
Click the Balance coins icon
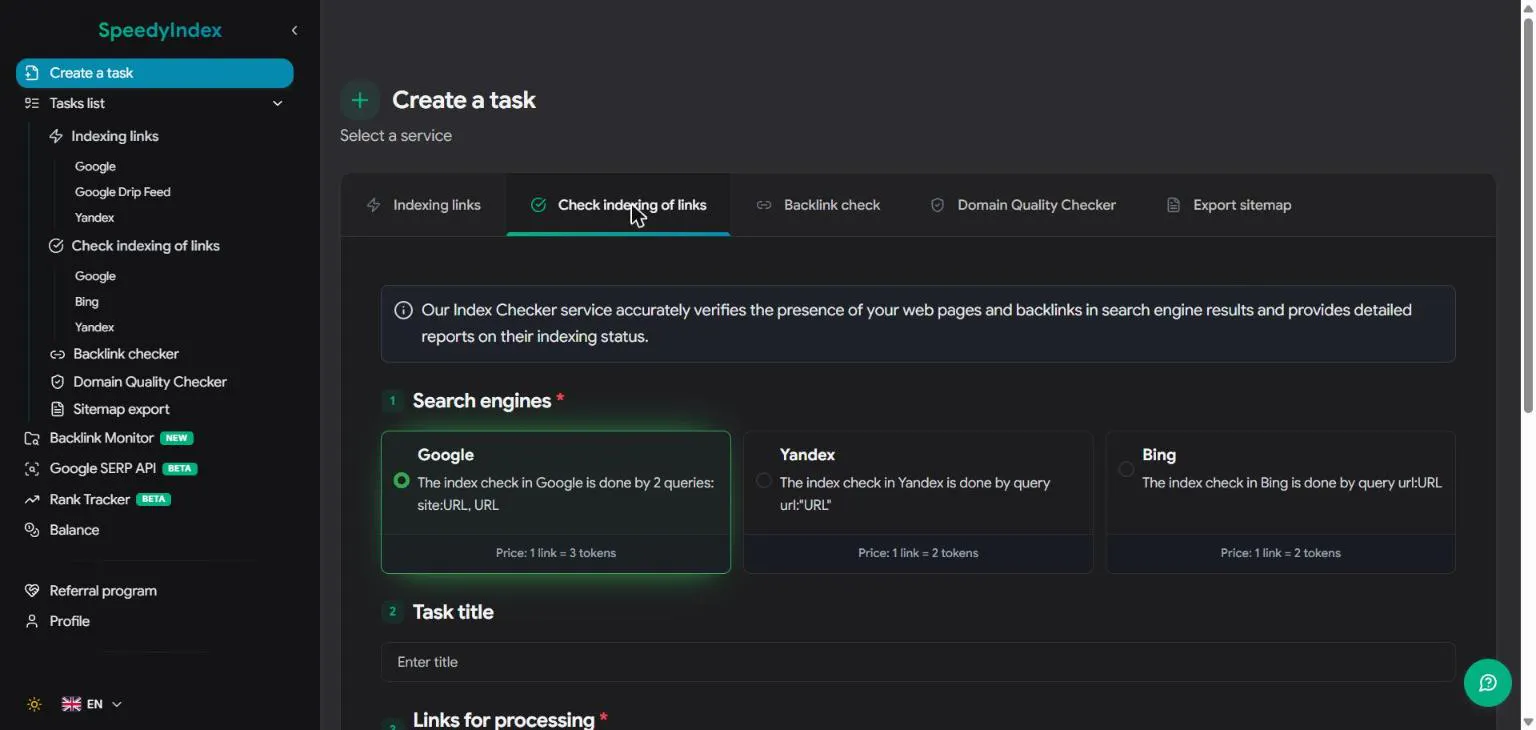(x=32, y=530)
